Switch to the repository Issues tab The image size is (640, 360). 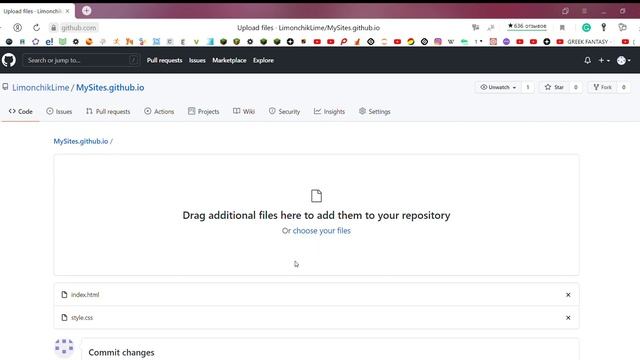(59, 111)
